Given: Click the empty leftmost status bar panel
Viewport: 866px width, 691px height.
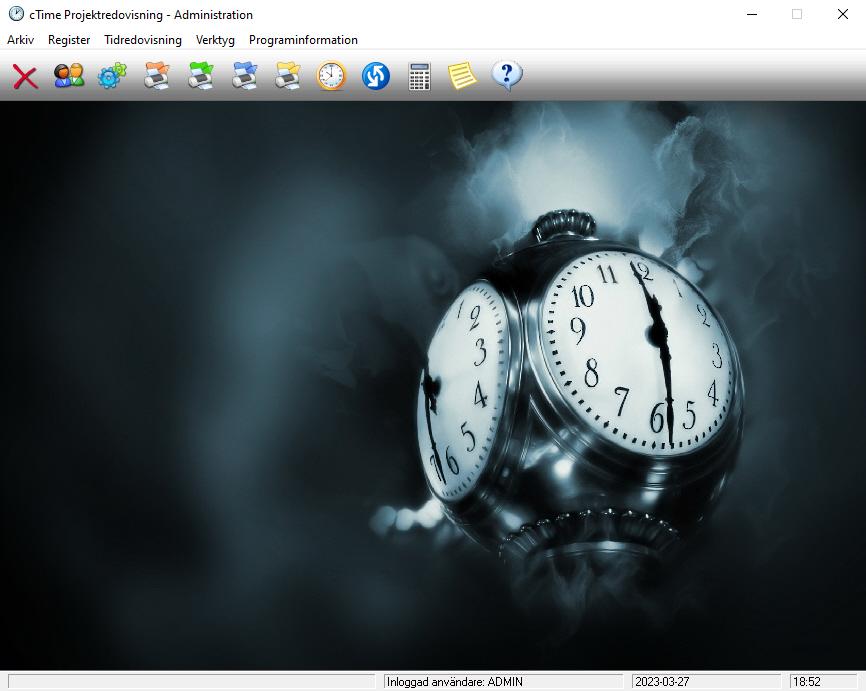Looking at the screenshot, I should pos(191,681).
